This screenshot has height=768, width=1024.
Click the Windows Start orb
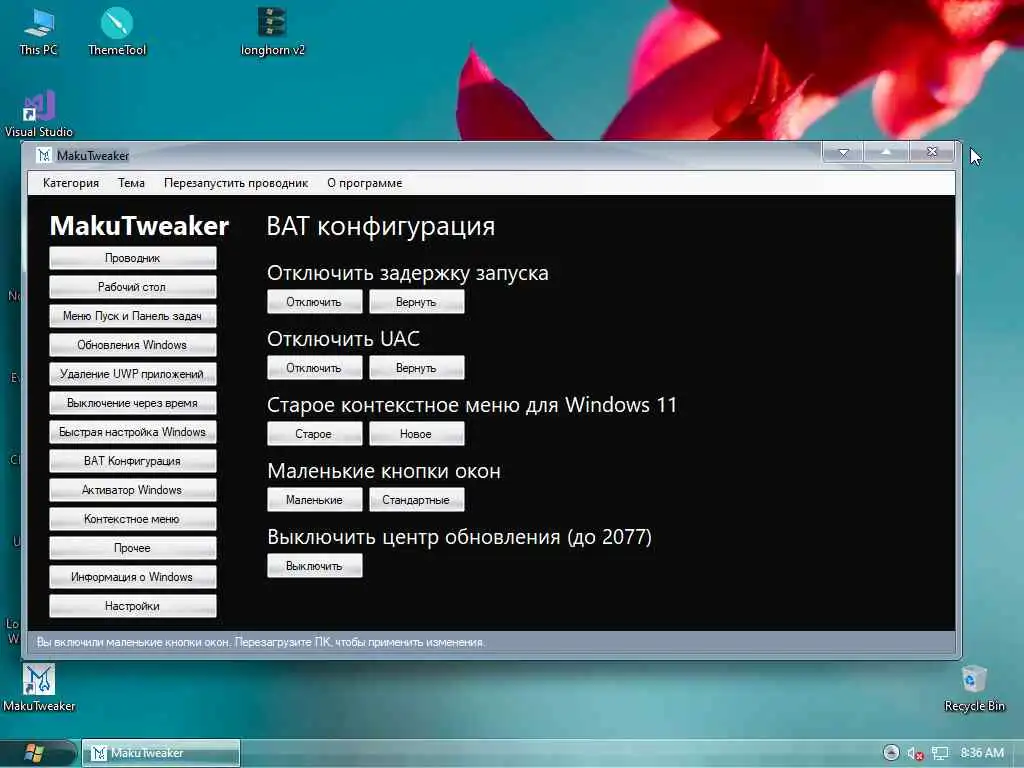(x=34, y=753)
